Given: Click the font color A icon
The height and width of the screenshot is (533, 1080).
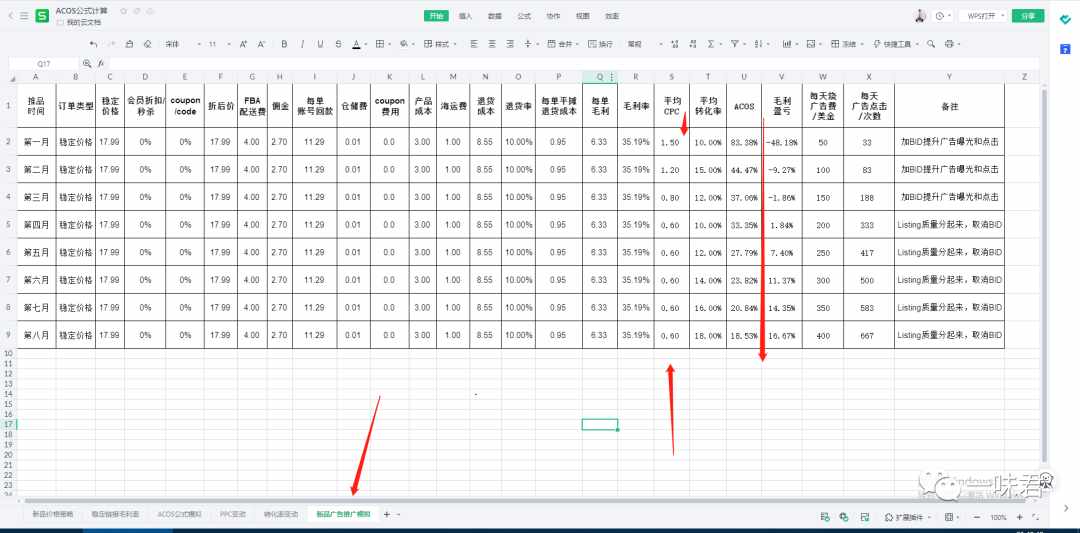Looking at the screenshot, I should [355, 44].
